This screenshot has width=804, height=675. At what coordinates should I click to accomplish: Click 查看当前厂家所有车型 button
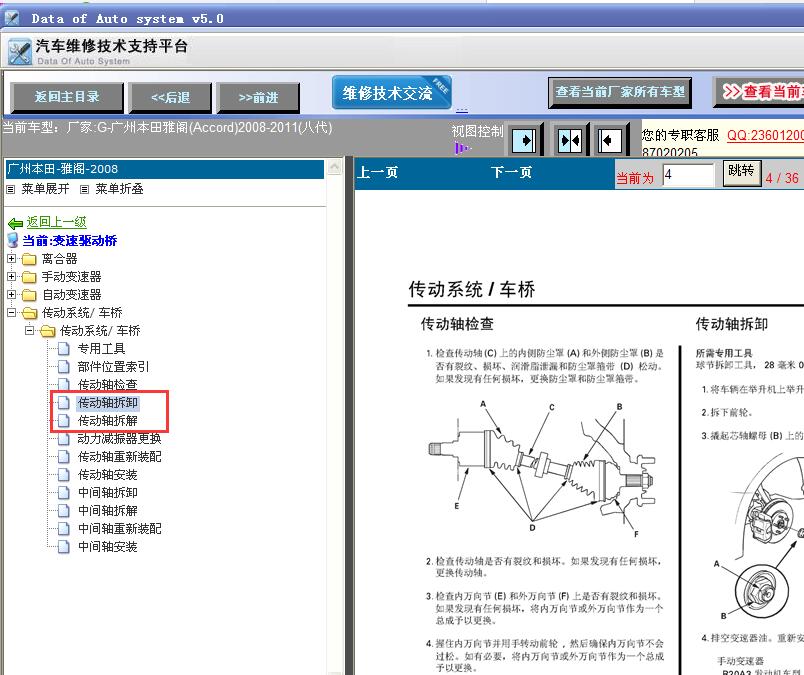620,92
